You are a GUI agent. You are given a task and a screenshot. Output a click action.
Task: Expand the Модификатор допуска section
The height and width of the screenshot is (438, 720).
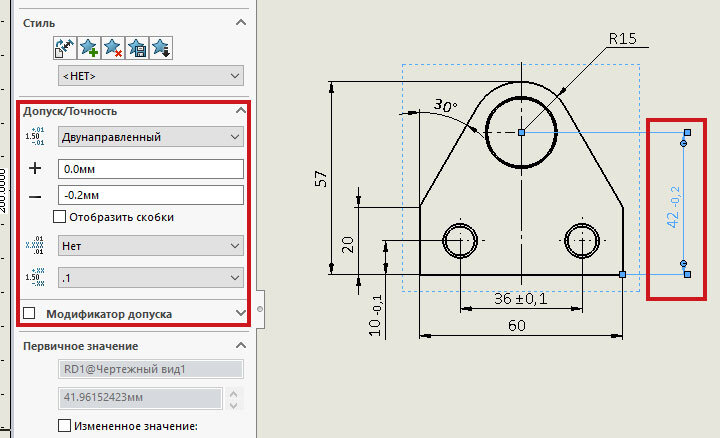[x=241, y=313]
